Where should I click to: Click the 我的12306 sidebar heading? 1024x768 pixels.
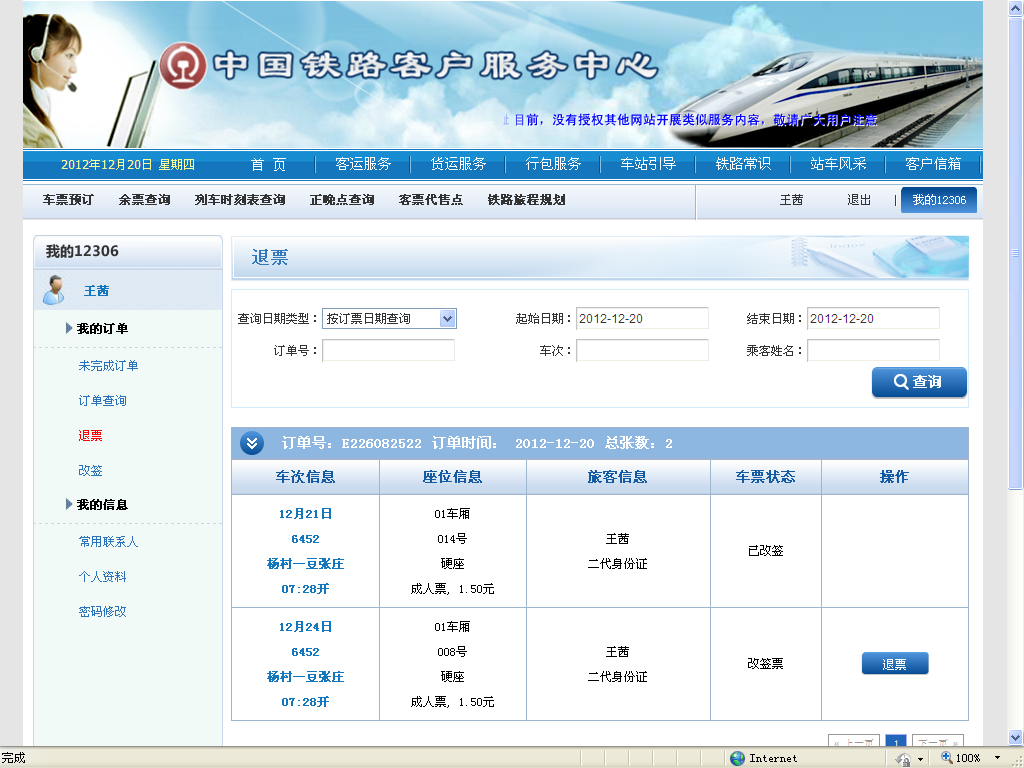82,251
